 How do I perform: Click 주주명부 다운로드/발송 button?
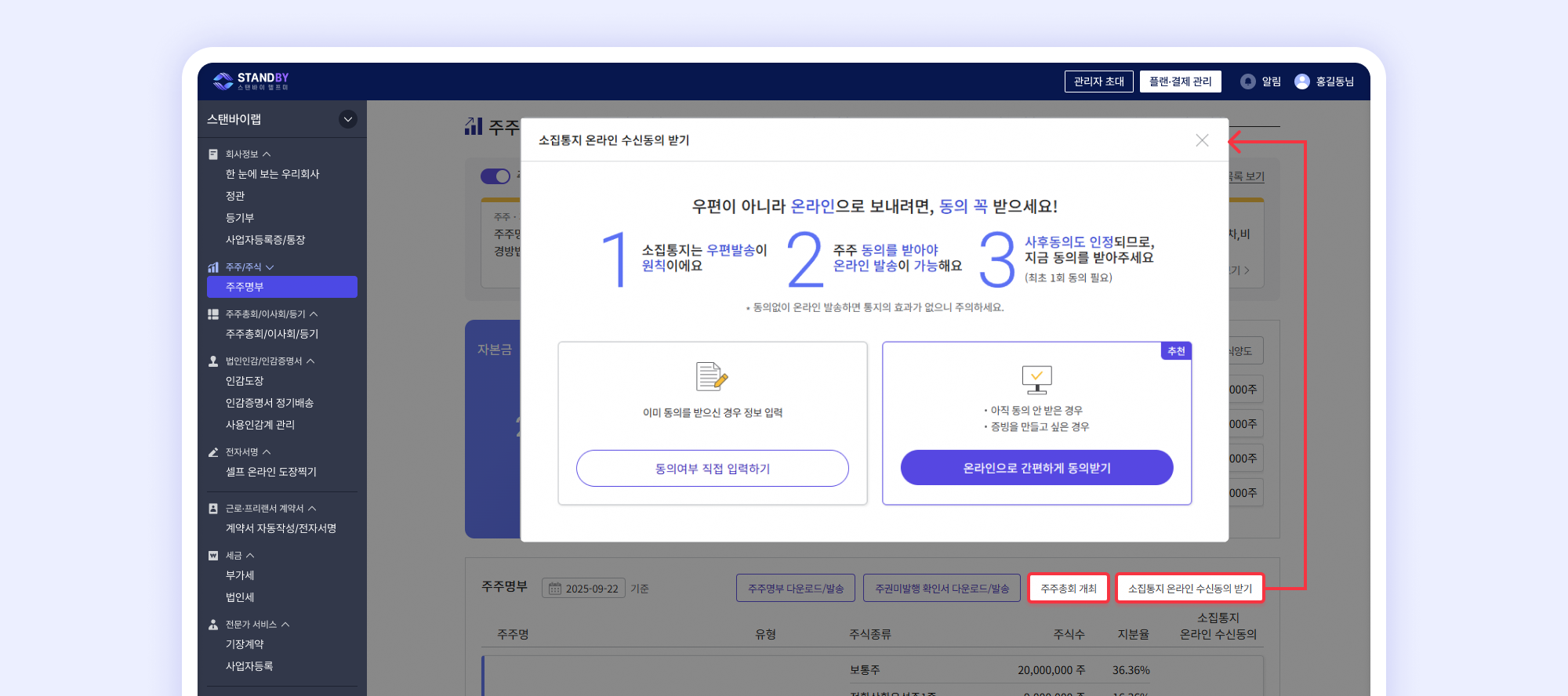click(x=796, y=589)
